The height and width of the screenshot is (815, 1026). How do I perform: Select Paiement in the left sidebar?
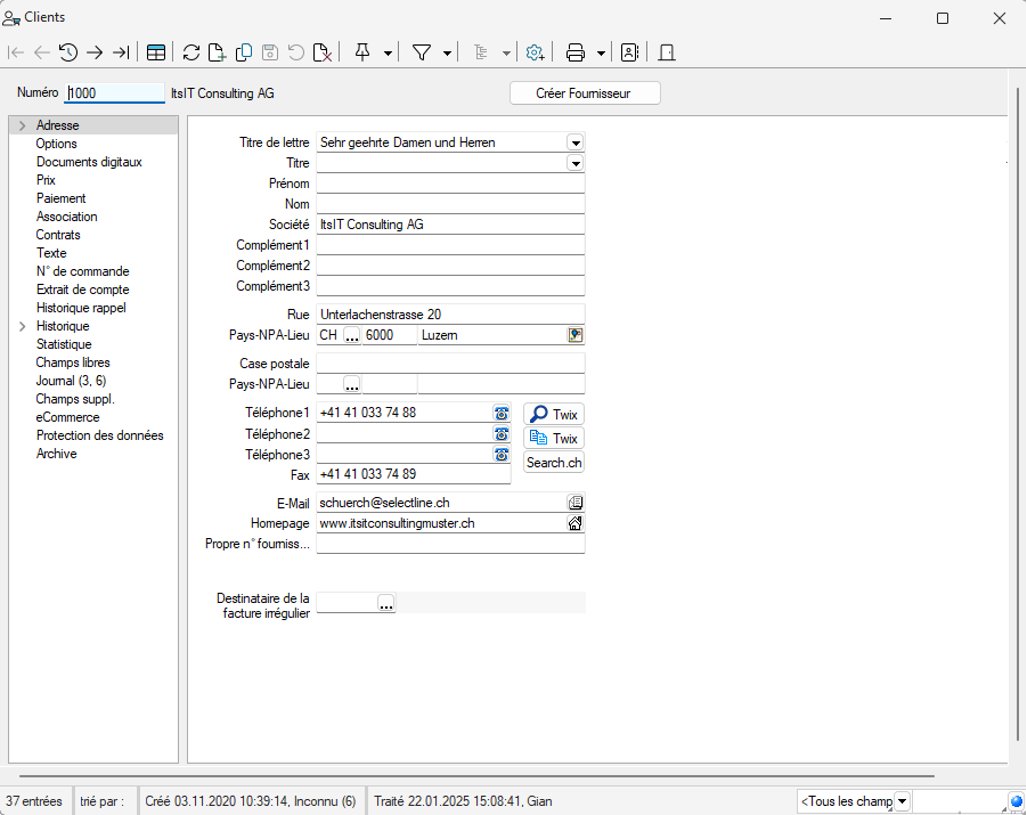click(61, 198)
